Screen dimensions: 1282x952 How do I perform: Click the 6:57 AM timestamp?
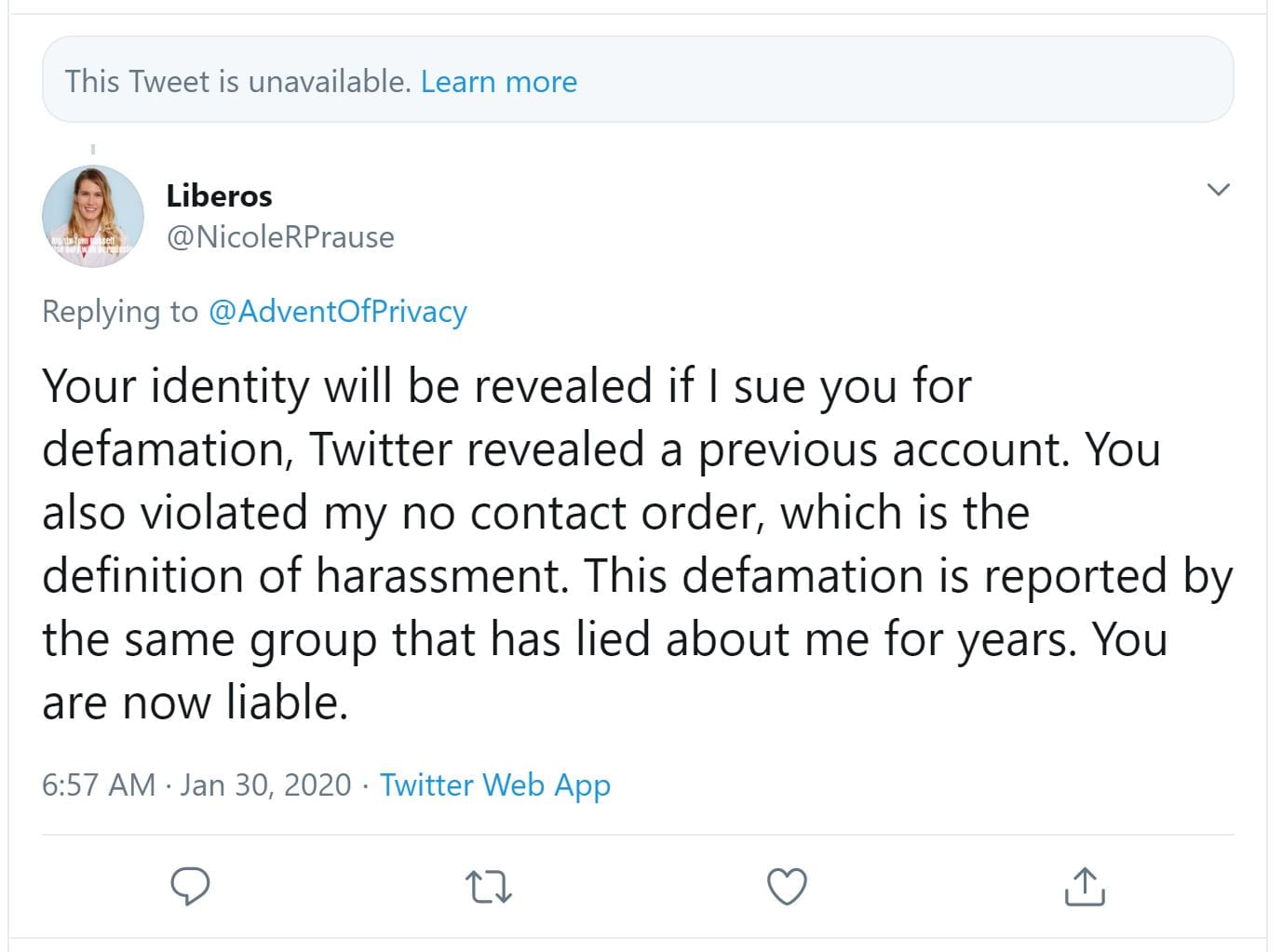98,784
